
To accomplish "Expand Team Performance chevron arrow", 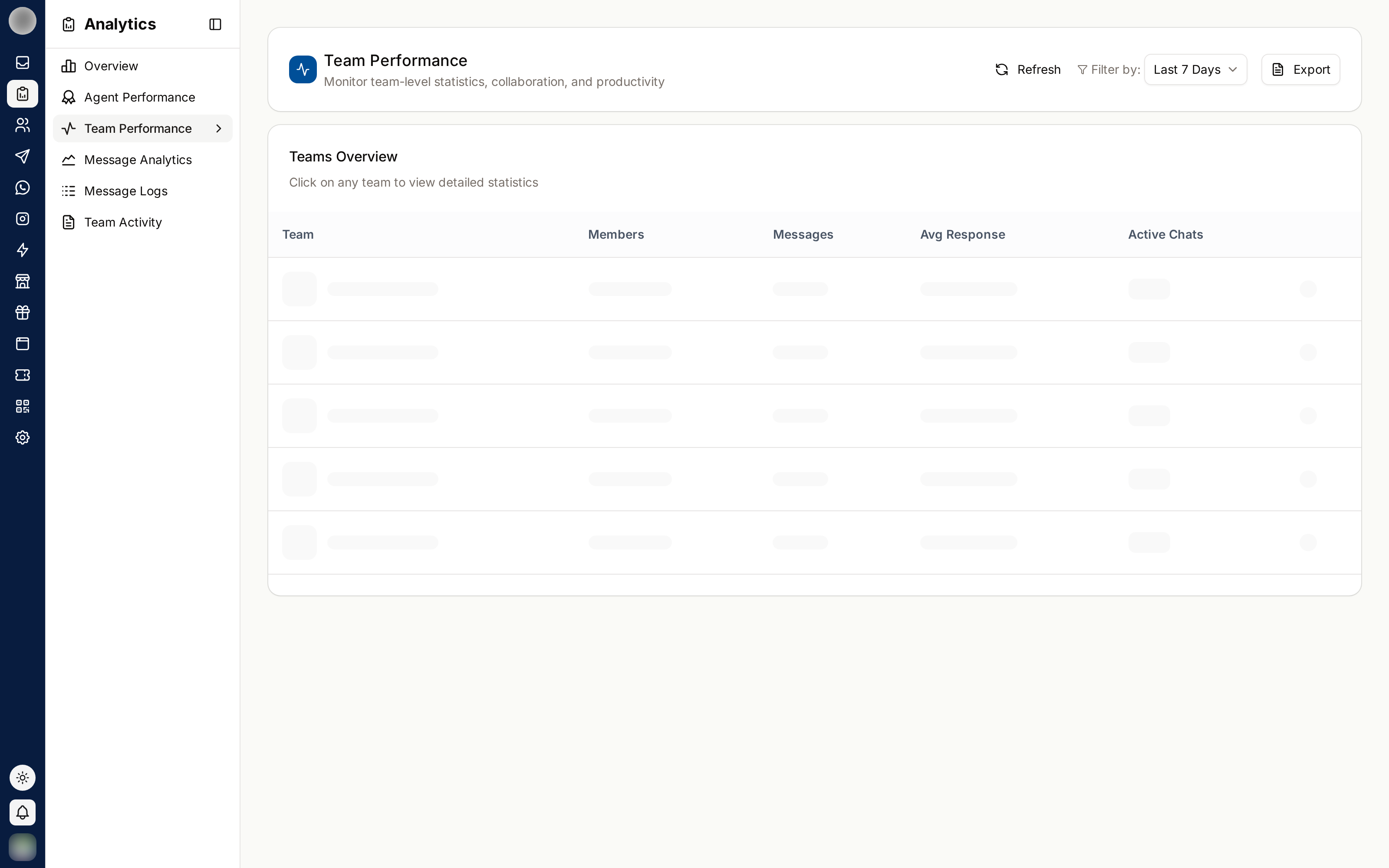I will pos(219,128).
